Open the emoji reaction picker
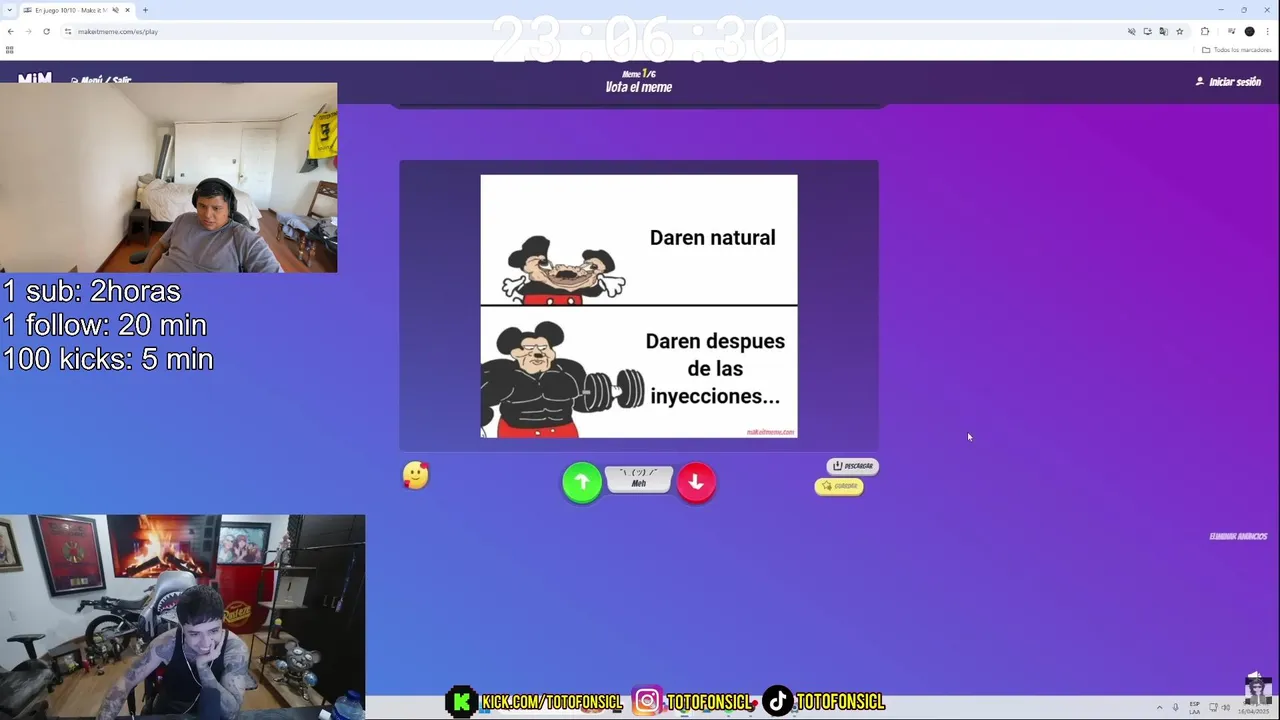The width and height of the screenshot is (1280, 720). pos(416,475)
